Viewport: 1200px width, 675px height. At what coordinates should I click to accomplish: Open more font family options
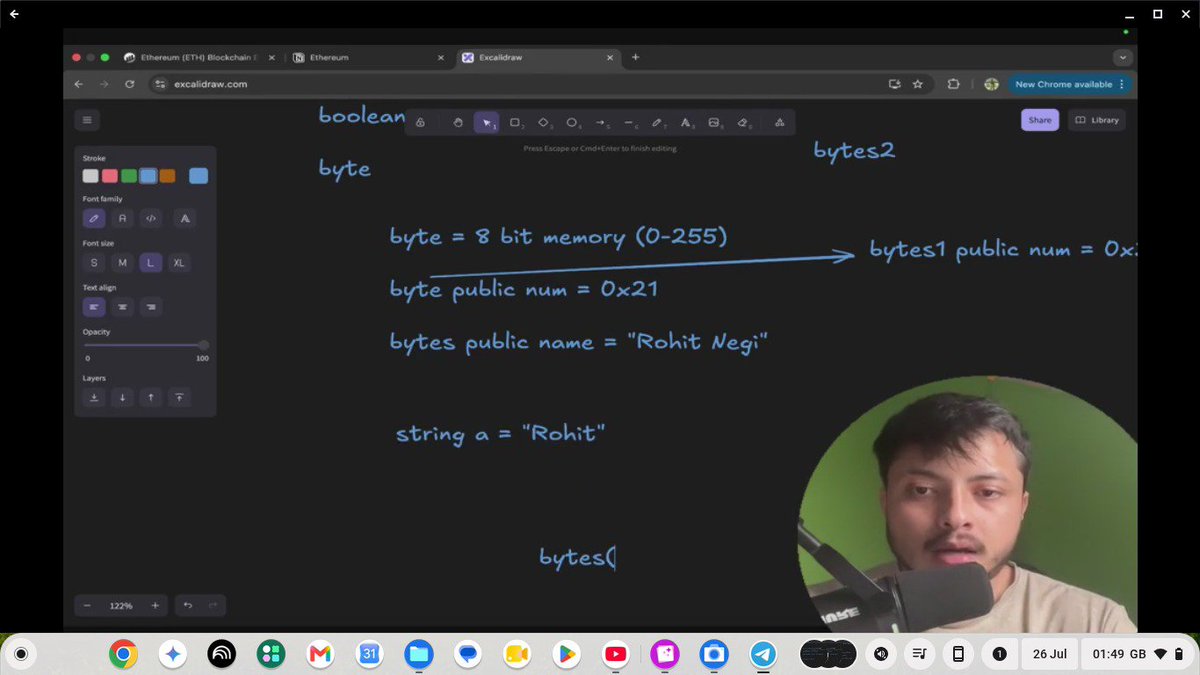(184, 218)
